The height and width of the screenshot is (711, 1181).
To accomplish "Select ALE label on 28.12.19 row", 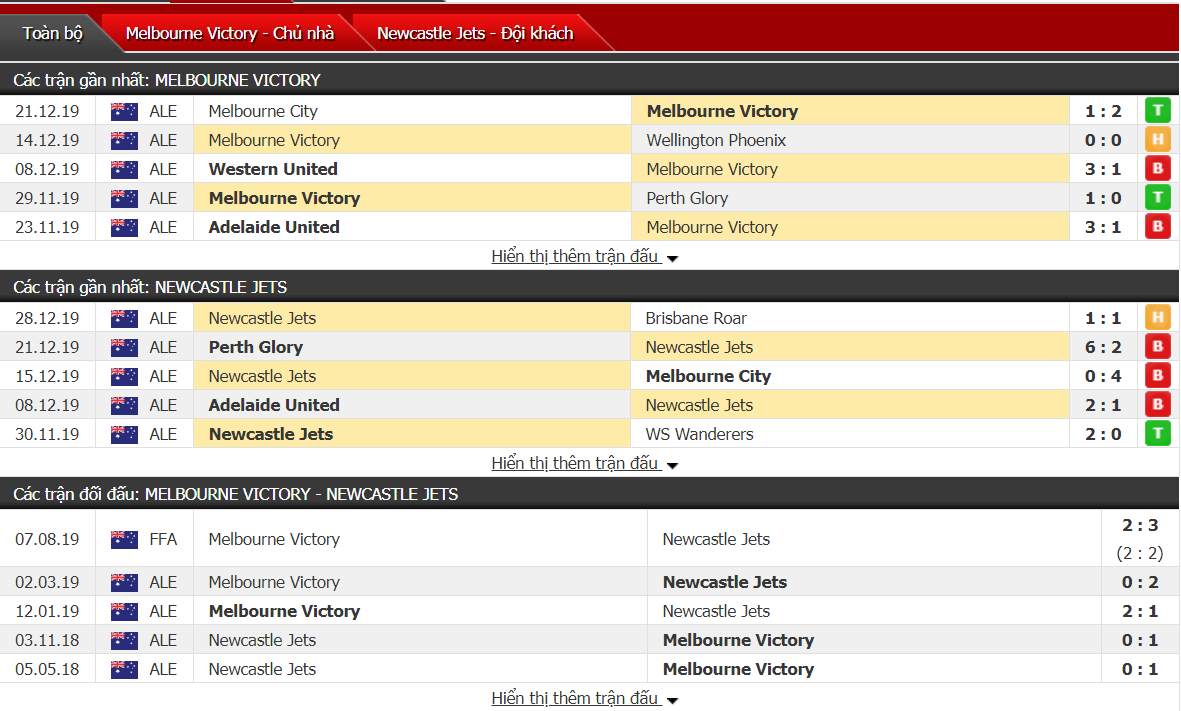I will click(x=163, y=319).
